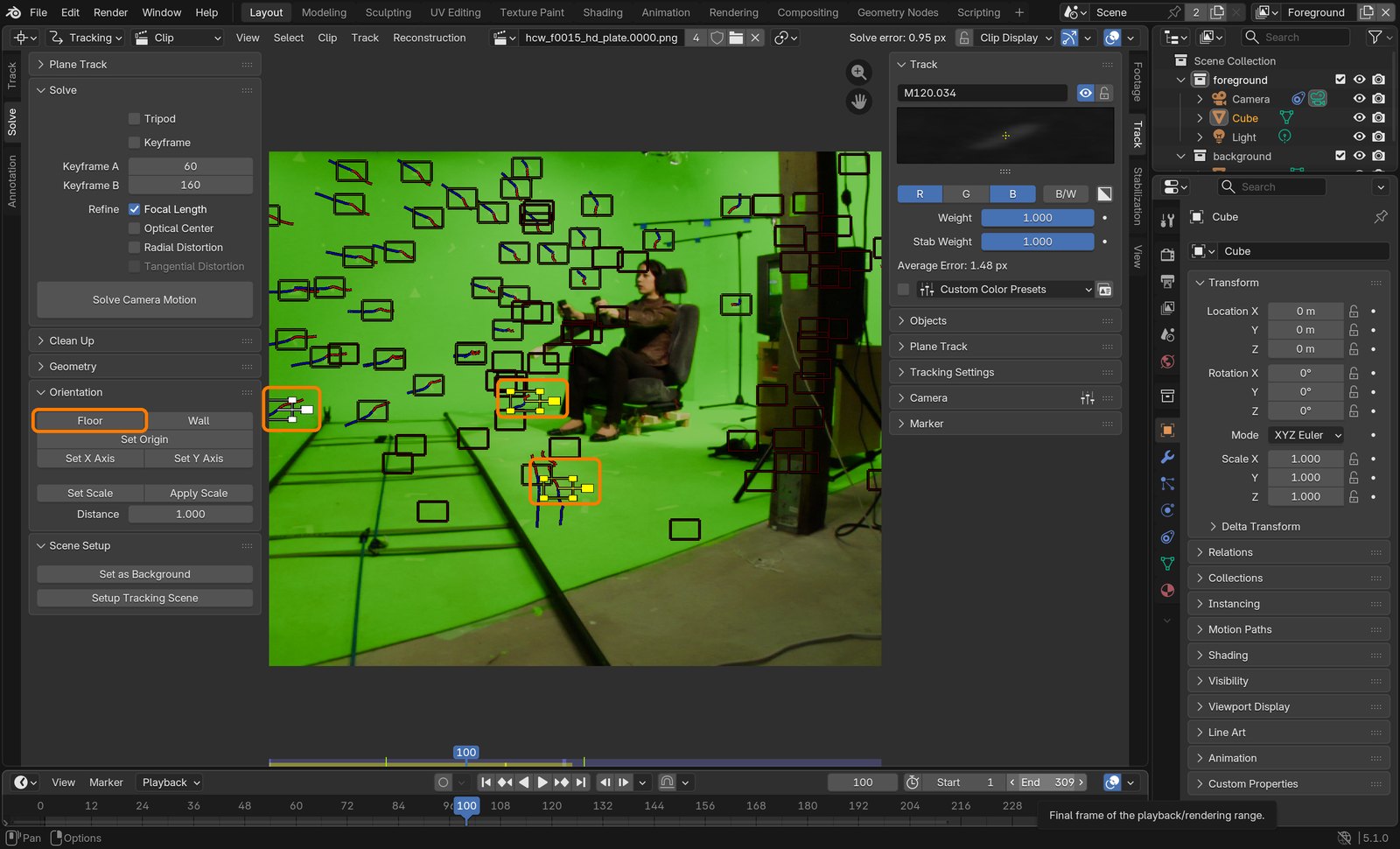Open the Material properties sphere icon
The image size is (1400, 849).
point(1167,590)
